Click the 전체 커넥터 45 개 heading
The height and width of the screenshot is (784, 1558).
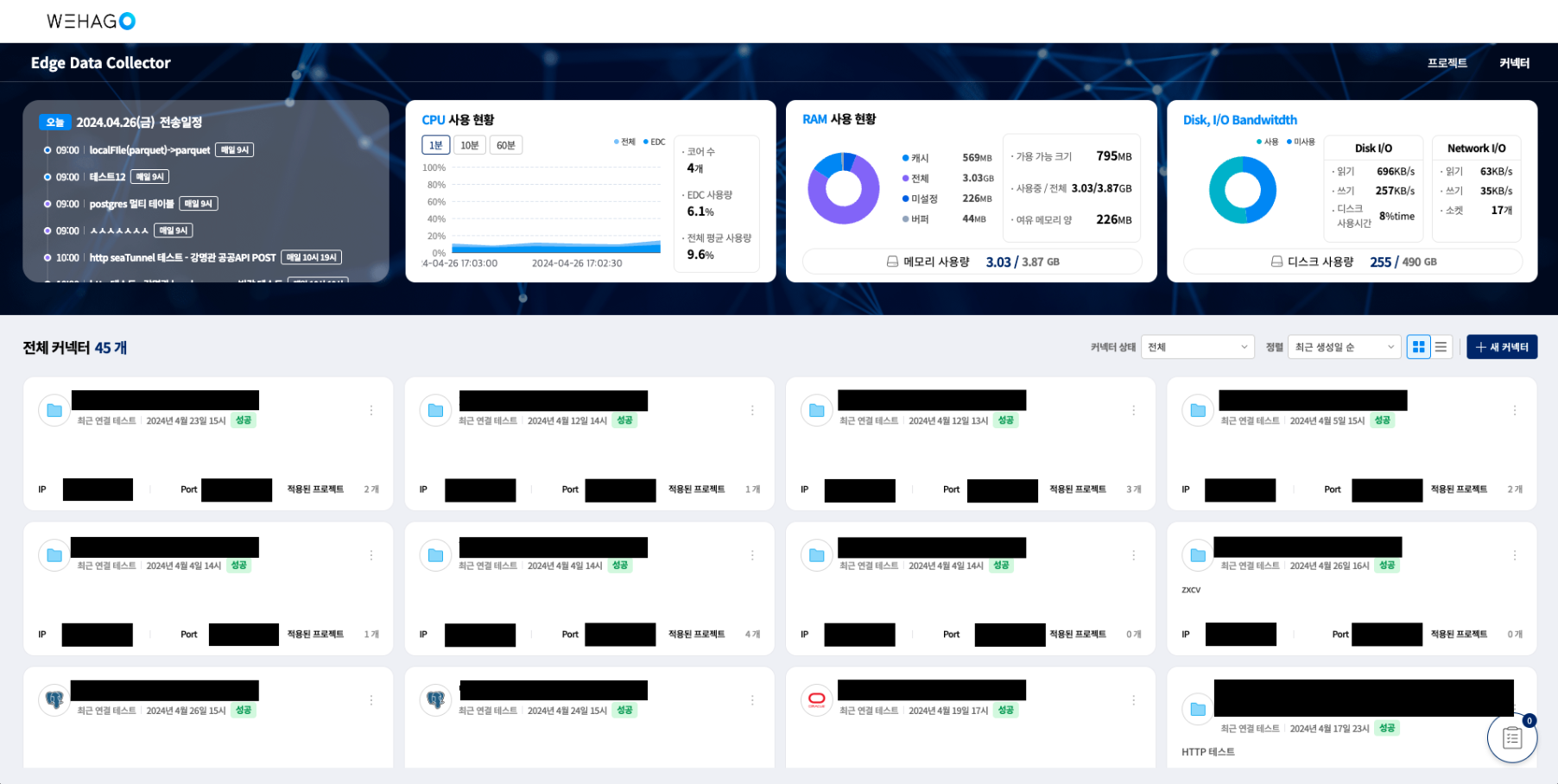75,348
